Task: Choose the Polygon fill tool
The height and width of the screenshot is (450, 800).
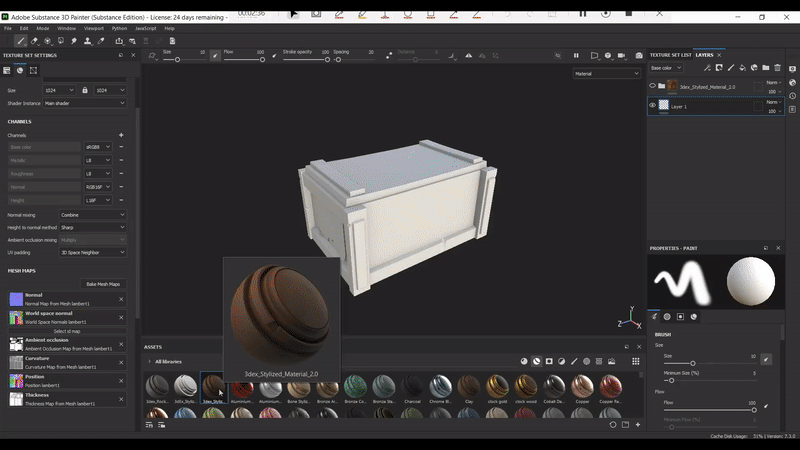Action: (62, 41)
